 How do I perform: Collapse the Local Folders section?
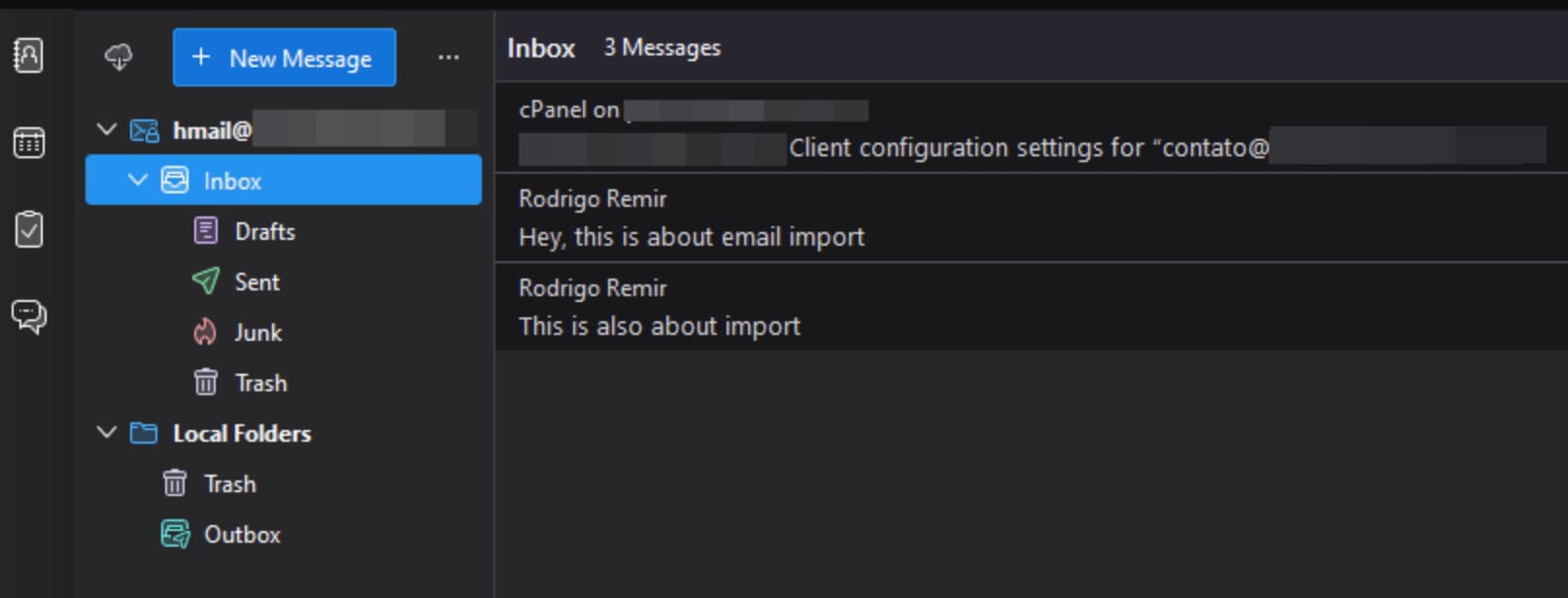pyautogui.click(x=107, y=433)
